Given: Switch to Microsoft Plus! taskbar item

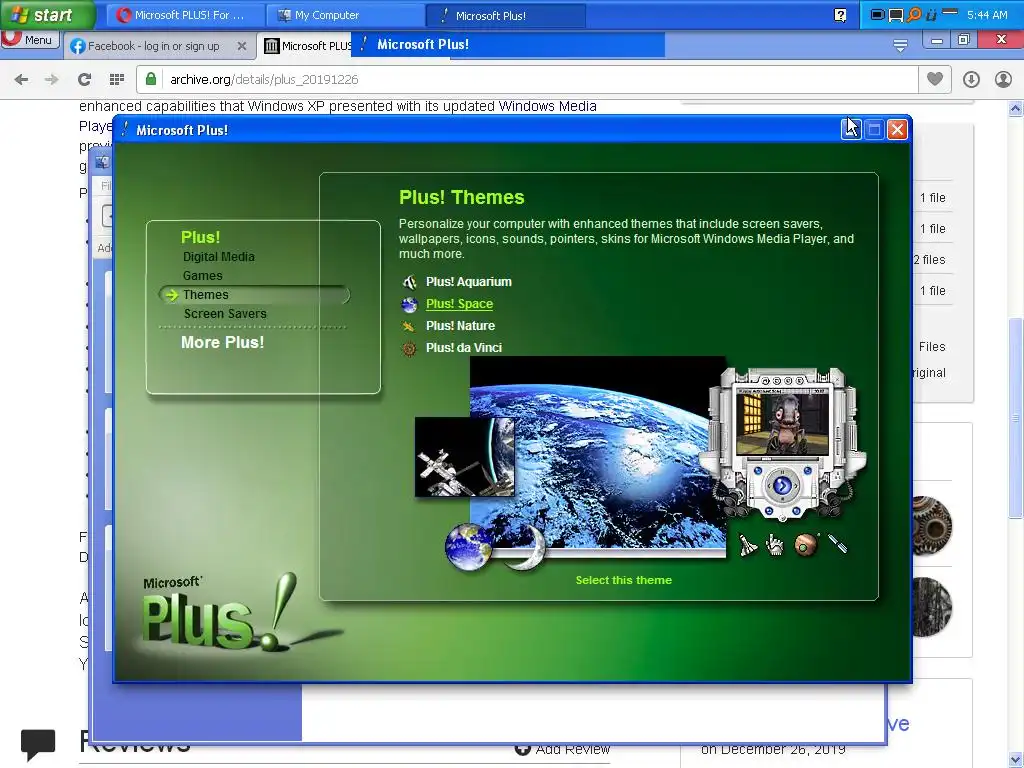Looking at the screenshot, I should [505, 15].
